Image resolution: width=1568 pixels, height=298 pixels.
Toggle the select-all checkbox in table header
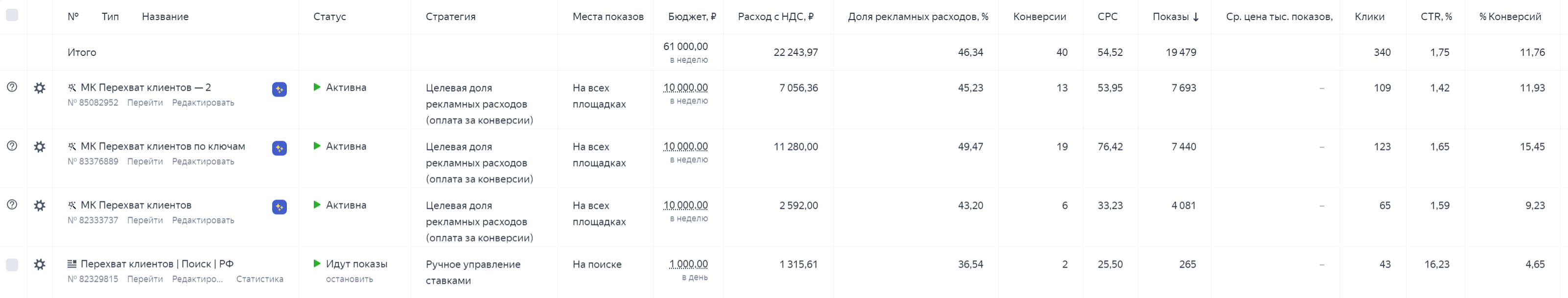tap(12, 15)
